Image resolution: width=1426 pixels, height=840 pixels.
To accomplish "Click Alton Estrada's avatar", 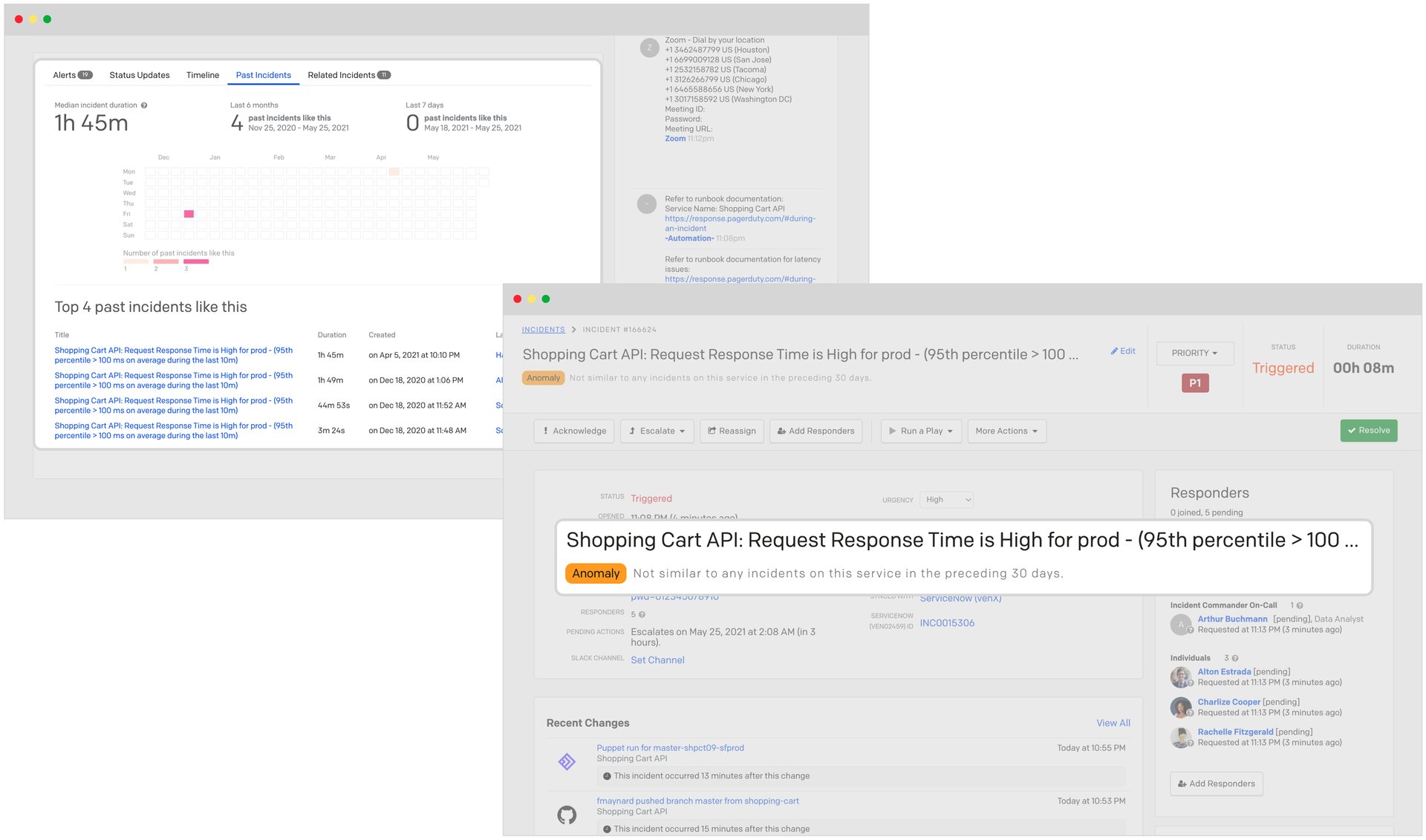I will pos(1181,677).
